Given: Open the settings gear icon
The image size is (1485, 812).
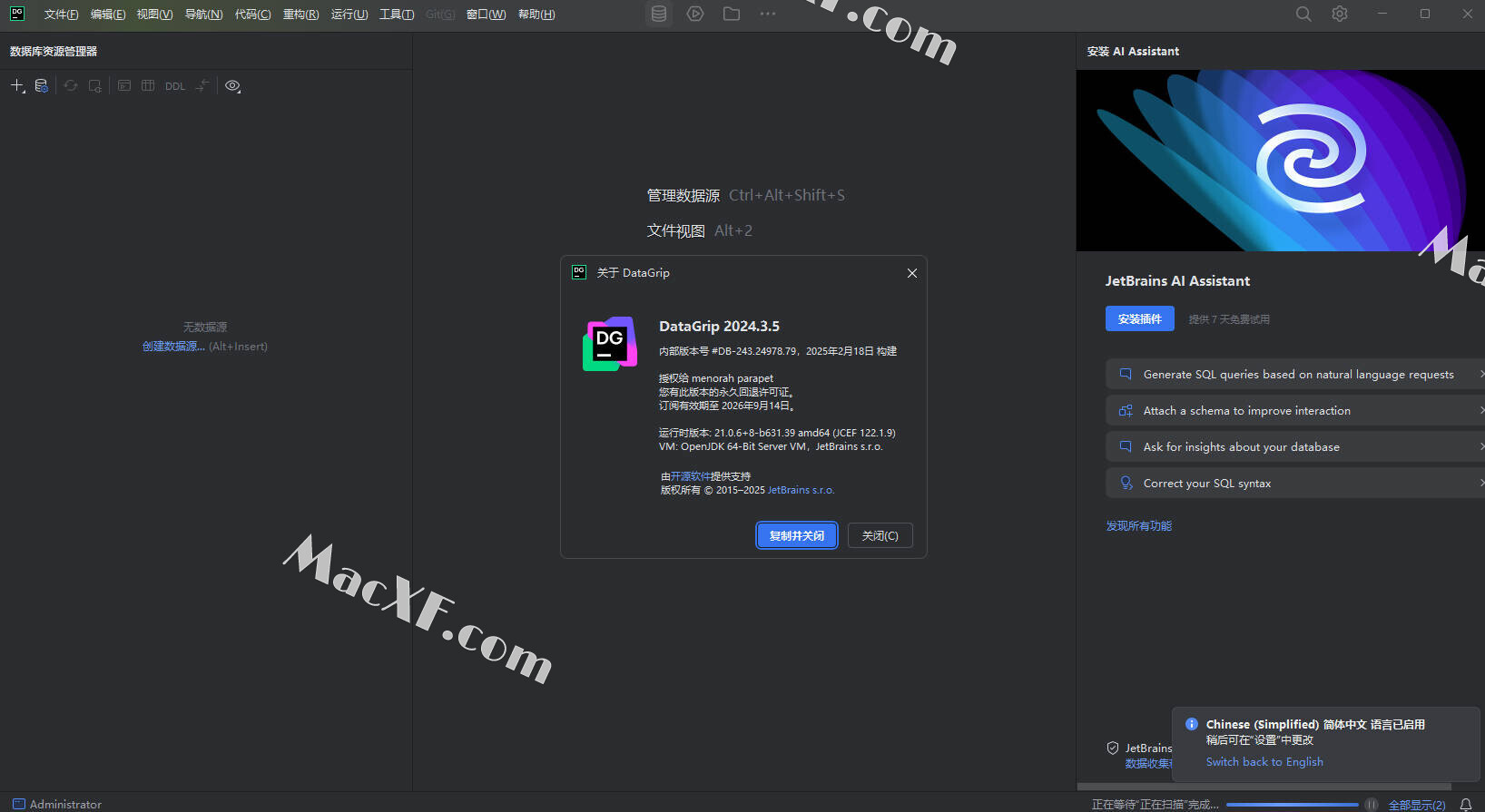Looking at the screenshot, I should tap(1340, 14).
